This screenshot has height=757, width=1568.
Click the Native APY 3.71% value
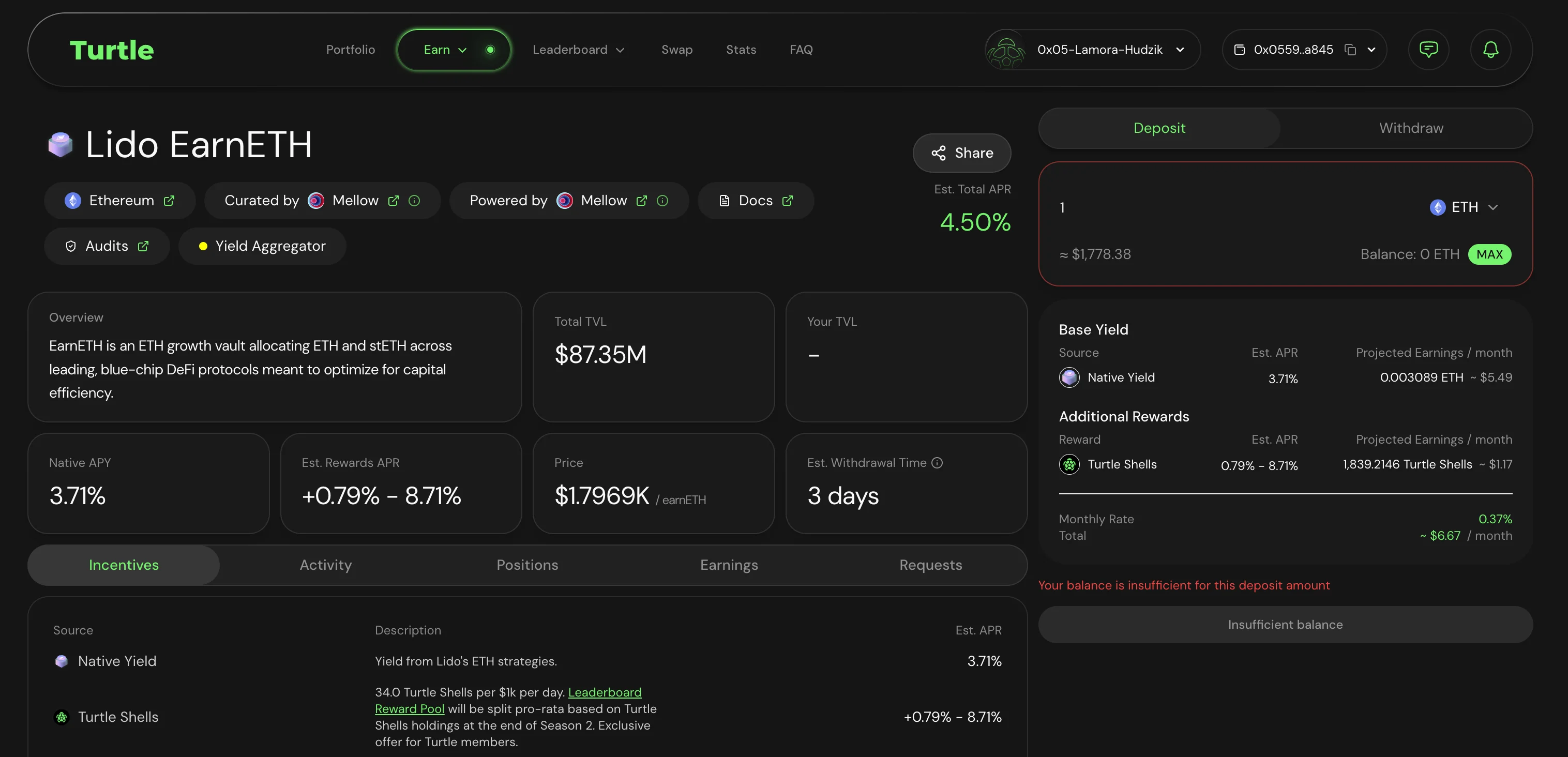pyautogui.click(x=77, y=496)
